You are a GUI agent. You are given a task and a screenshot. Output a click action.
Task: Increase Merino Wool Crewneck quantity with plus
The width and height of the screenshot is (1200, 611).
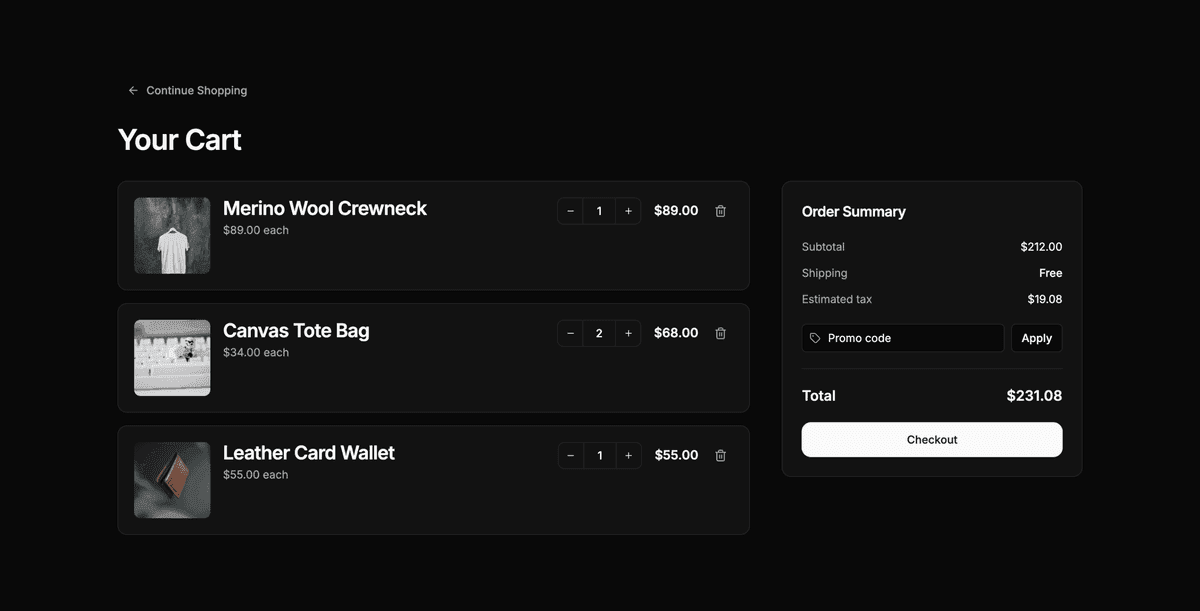628,210
